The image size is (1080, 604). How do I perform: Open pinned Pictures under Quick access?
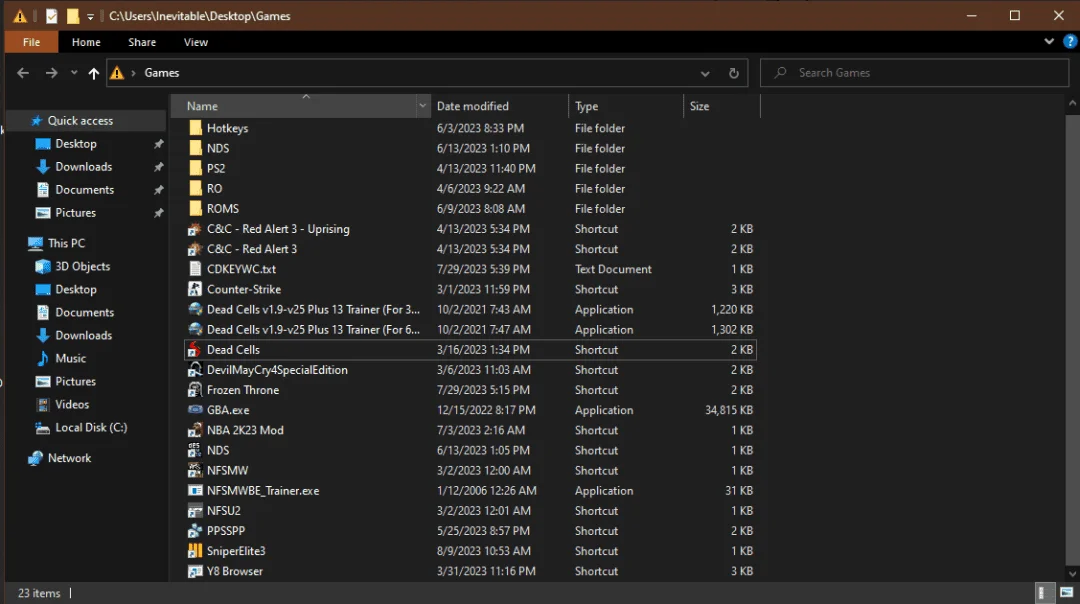[x=75, y=213]
